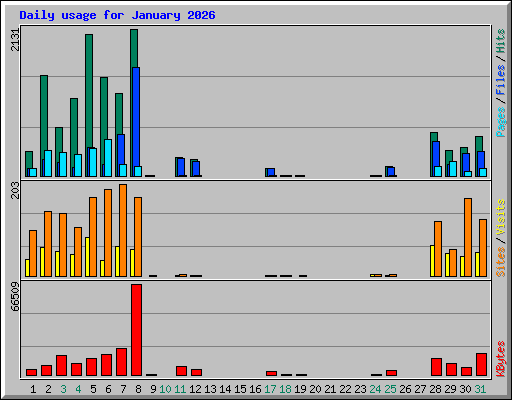Click the red KBytes bar for day 25

point(391,373)
